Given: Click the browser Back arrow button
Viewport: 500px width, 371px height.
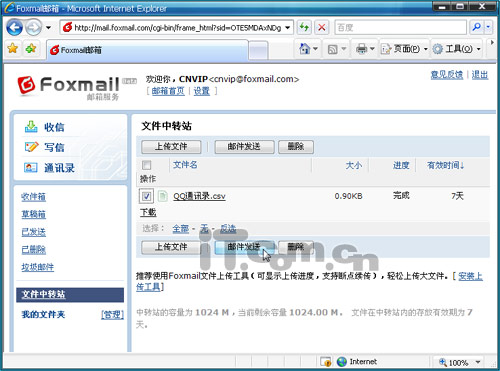Looking at the screenshot, I should [x=15, y=27].
